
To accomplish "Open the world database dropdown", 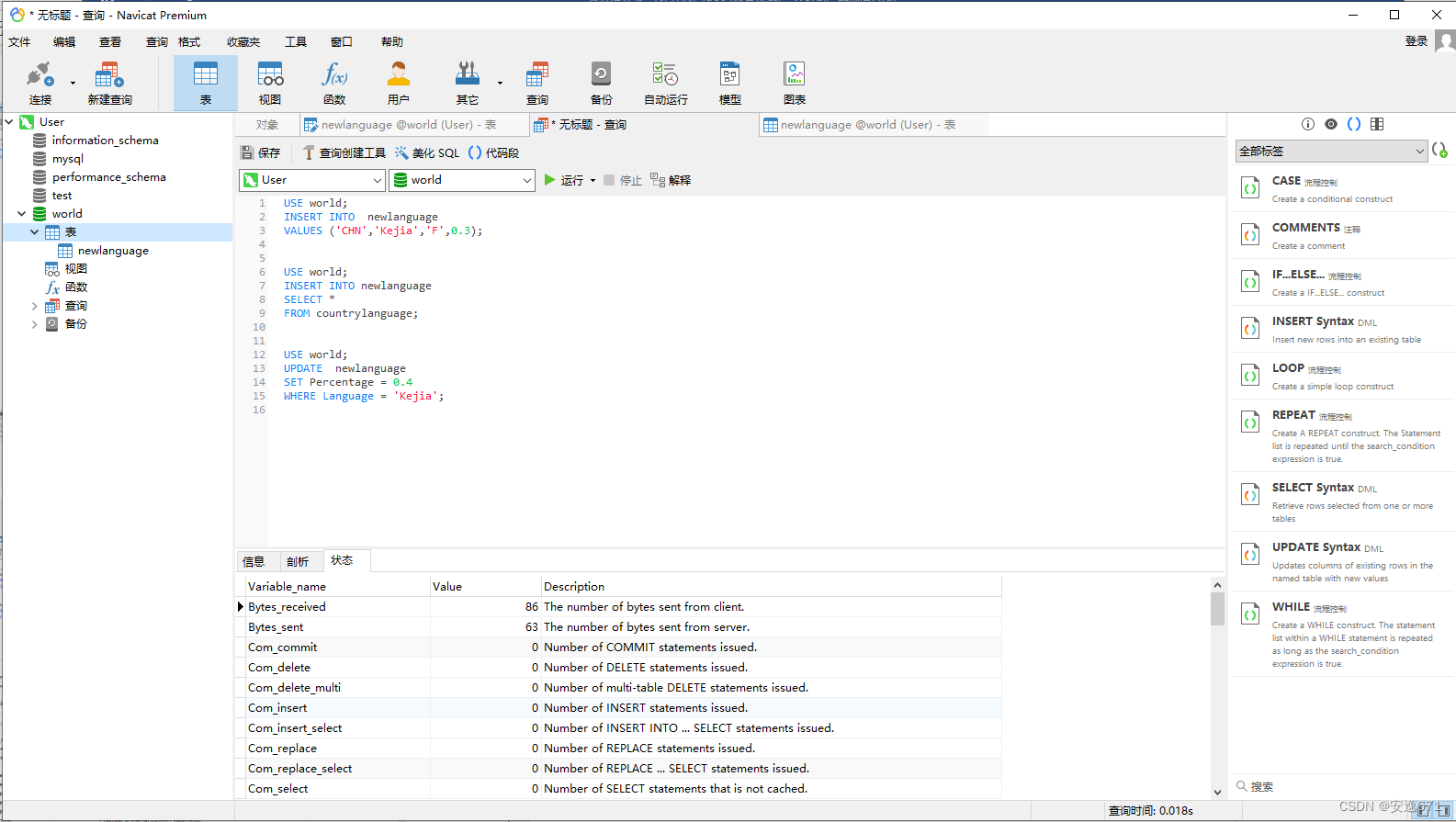I will 462,180.
